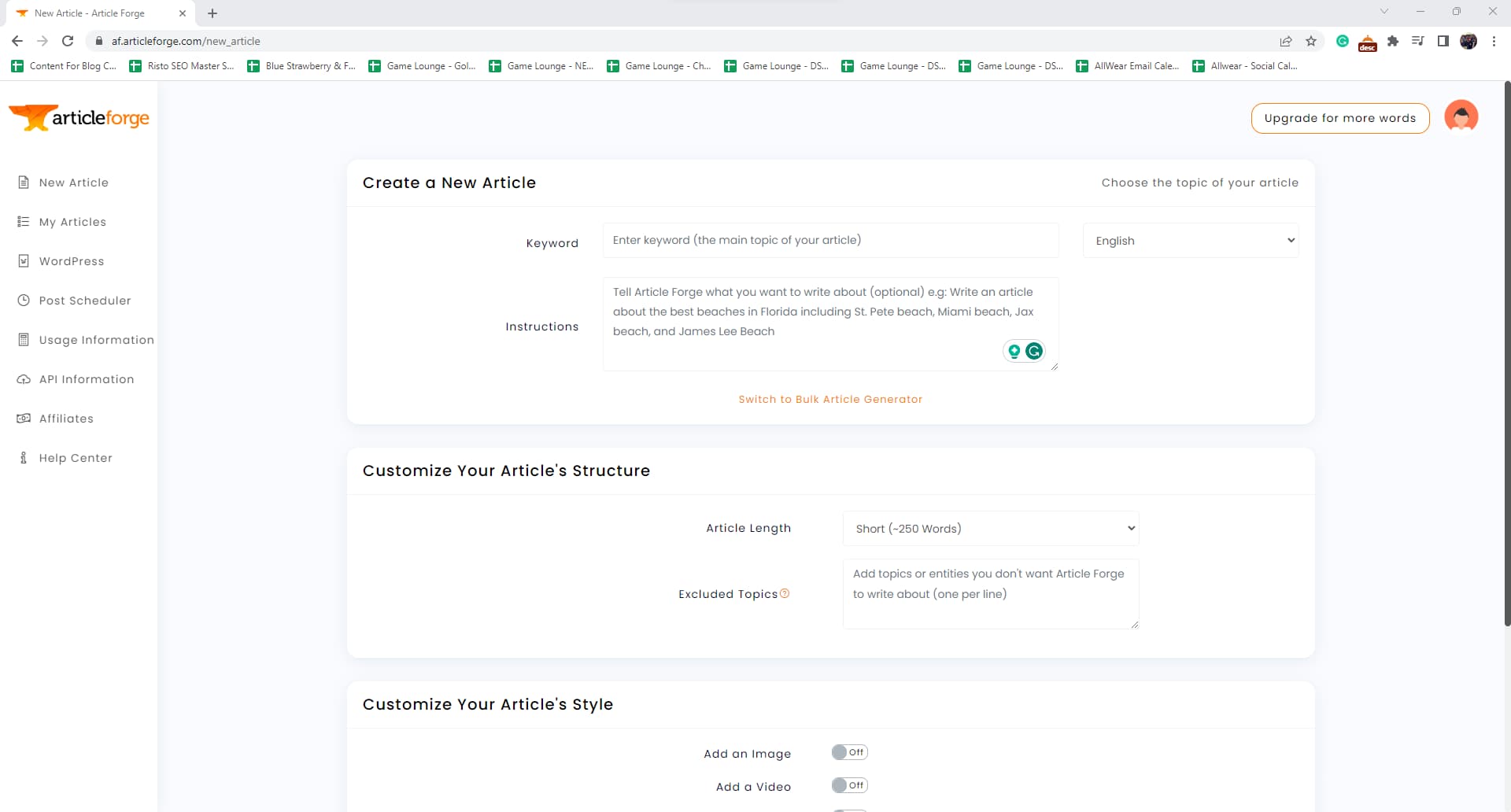Click inside the Keyword input field
The image size is (1511, 812).
pos(830,240)
